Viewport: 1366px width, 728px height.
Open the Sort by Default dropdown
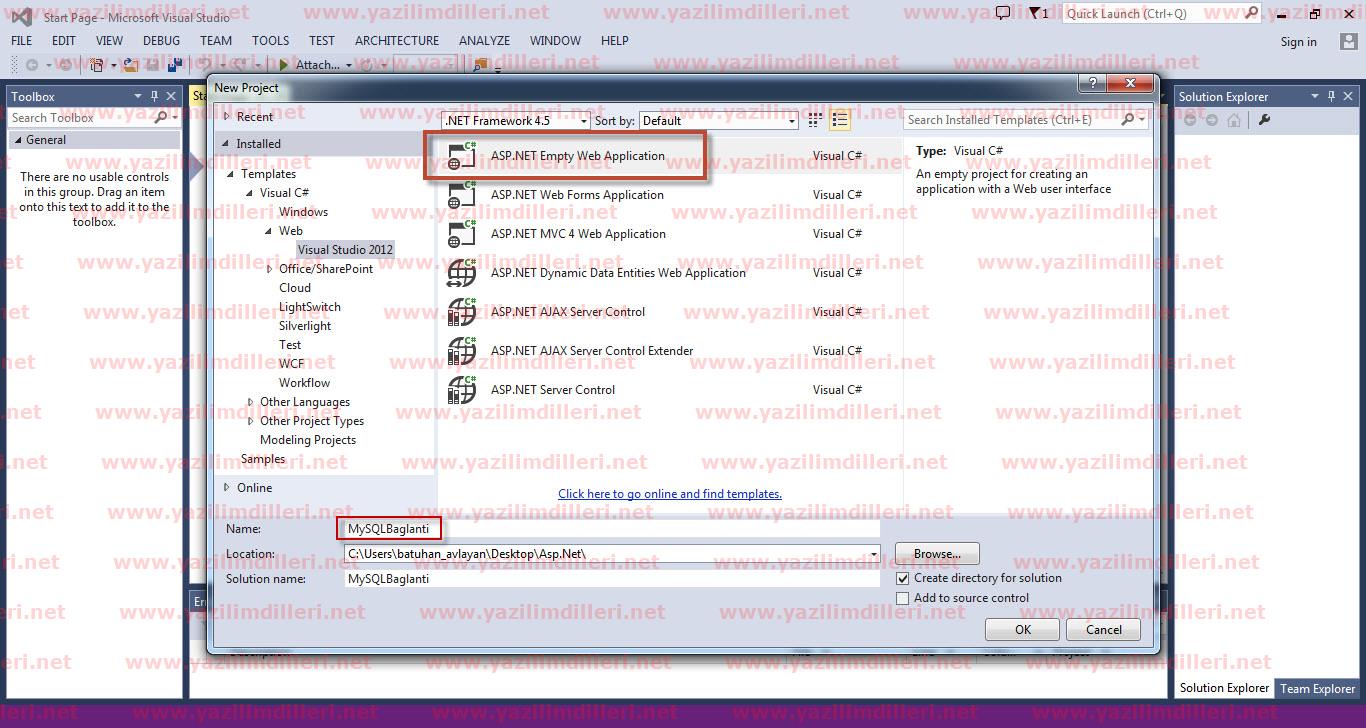(x=718, y=120)
